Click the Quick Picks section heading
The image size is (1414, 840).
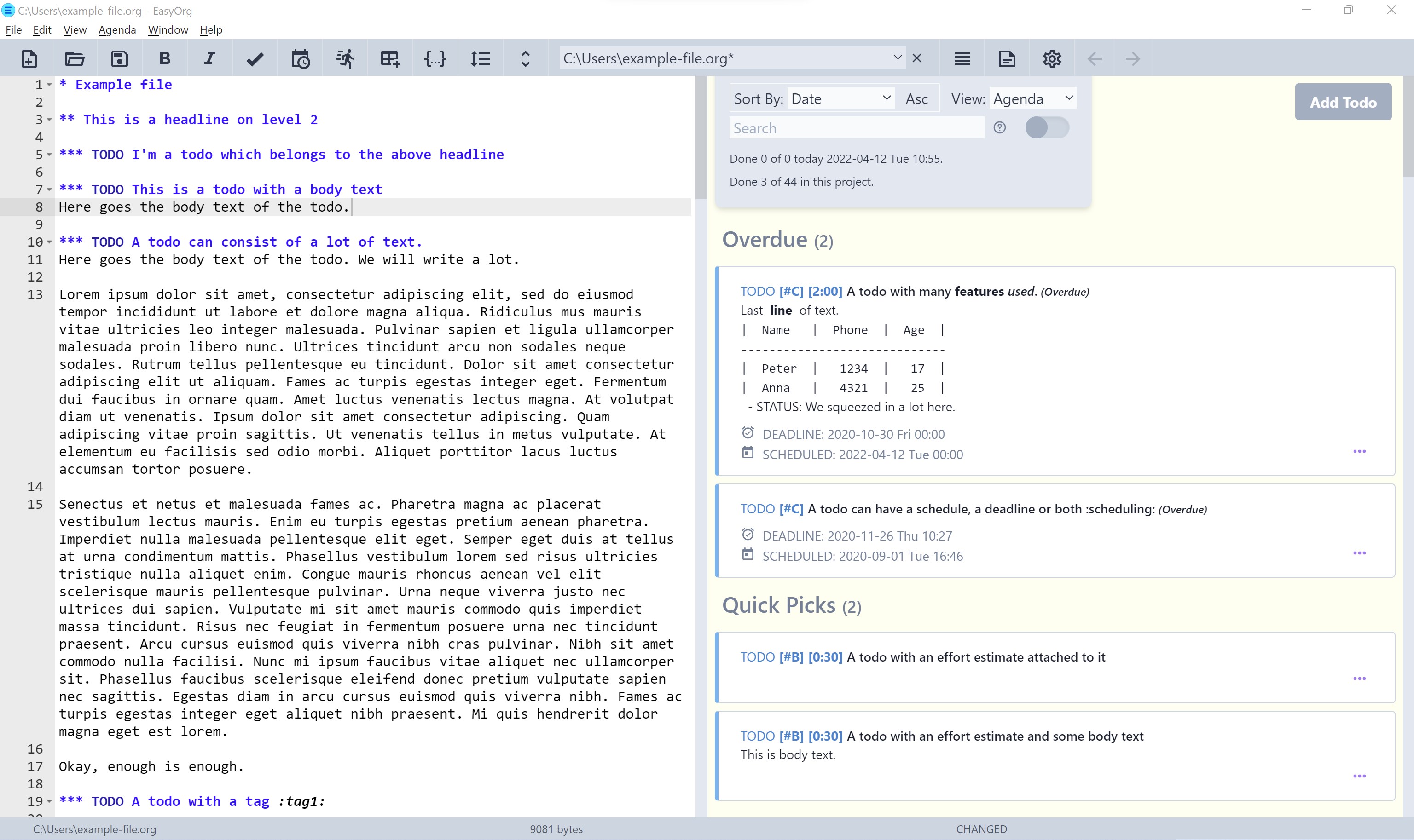click(x=792, y=606)
